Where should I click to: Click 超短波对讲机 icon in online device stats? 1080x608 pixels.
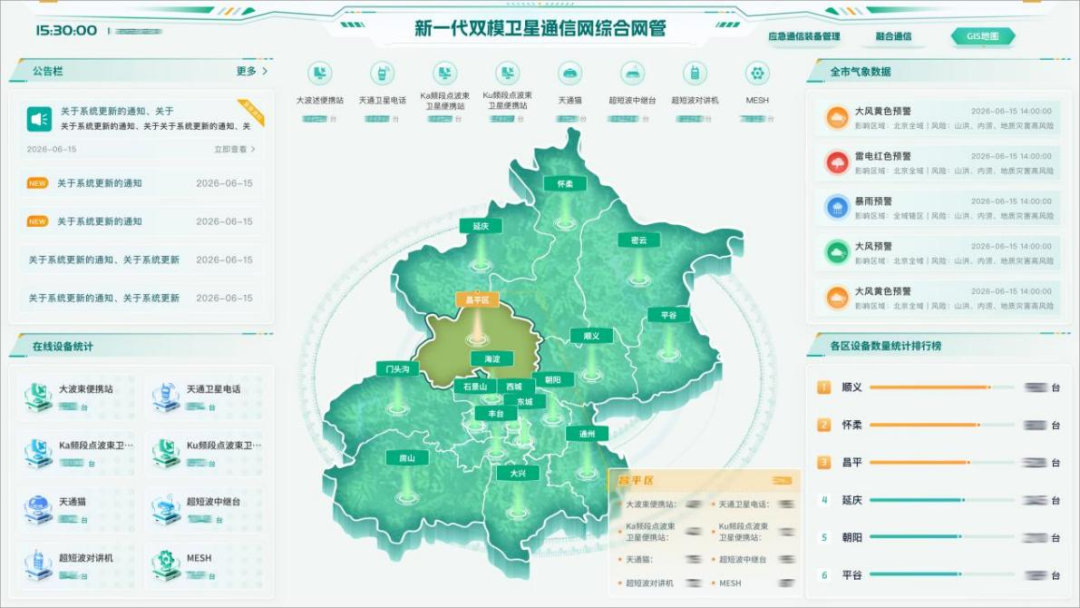tap(37, 565)
